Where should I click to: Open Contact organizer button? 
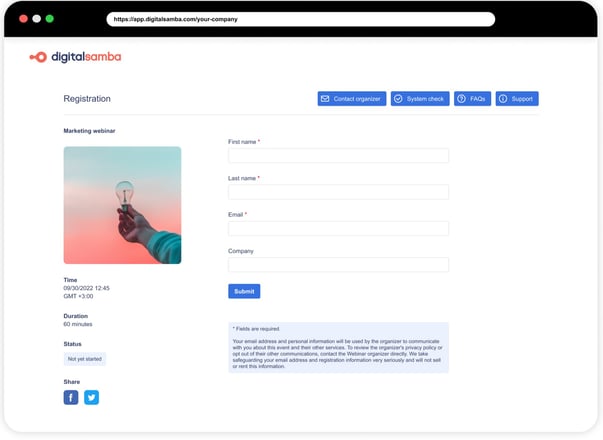tap(351, 99)
